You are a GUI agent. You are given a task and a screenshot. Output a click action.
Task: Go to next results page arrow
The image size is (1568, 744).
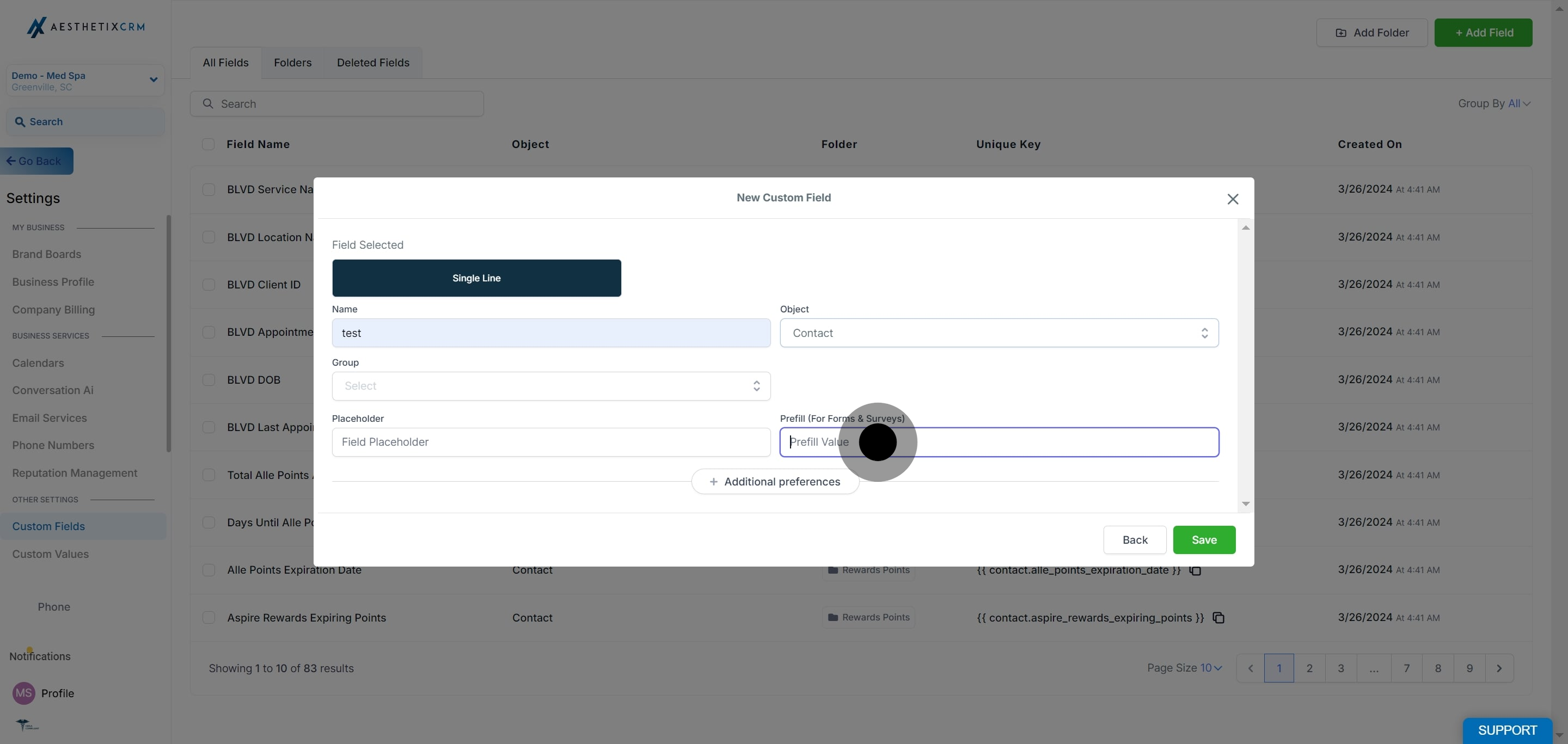1499,668
